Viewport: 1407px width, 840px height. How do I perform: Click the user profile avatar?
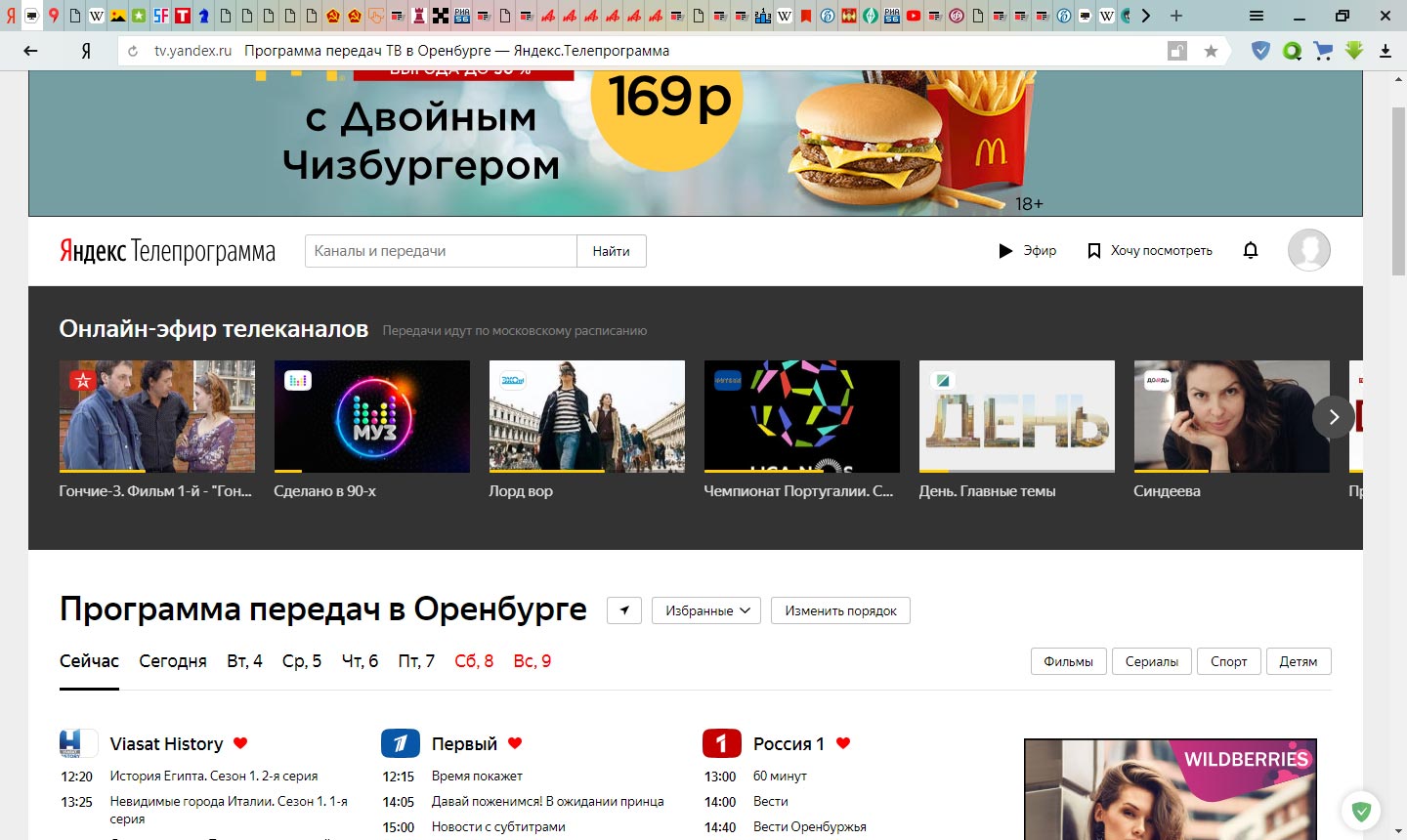(1308, 250)
